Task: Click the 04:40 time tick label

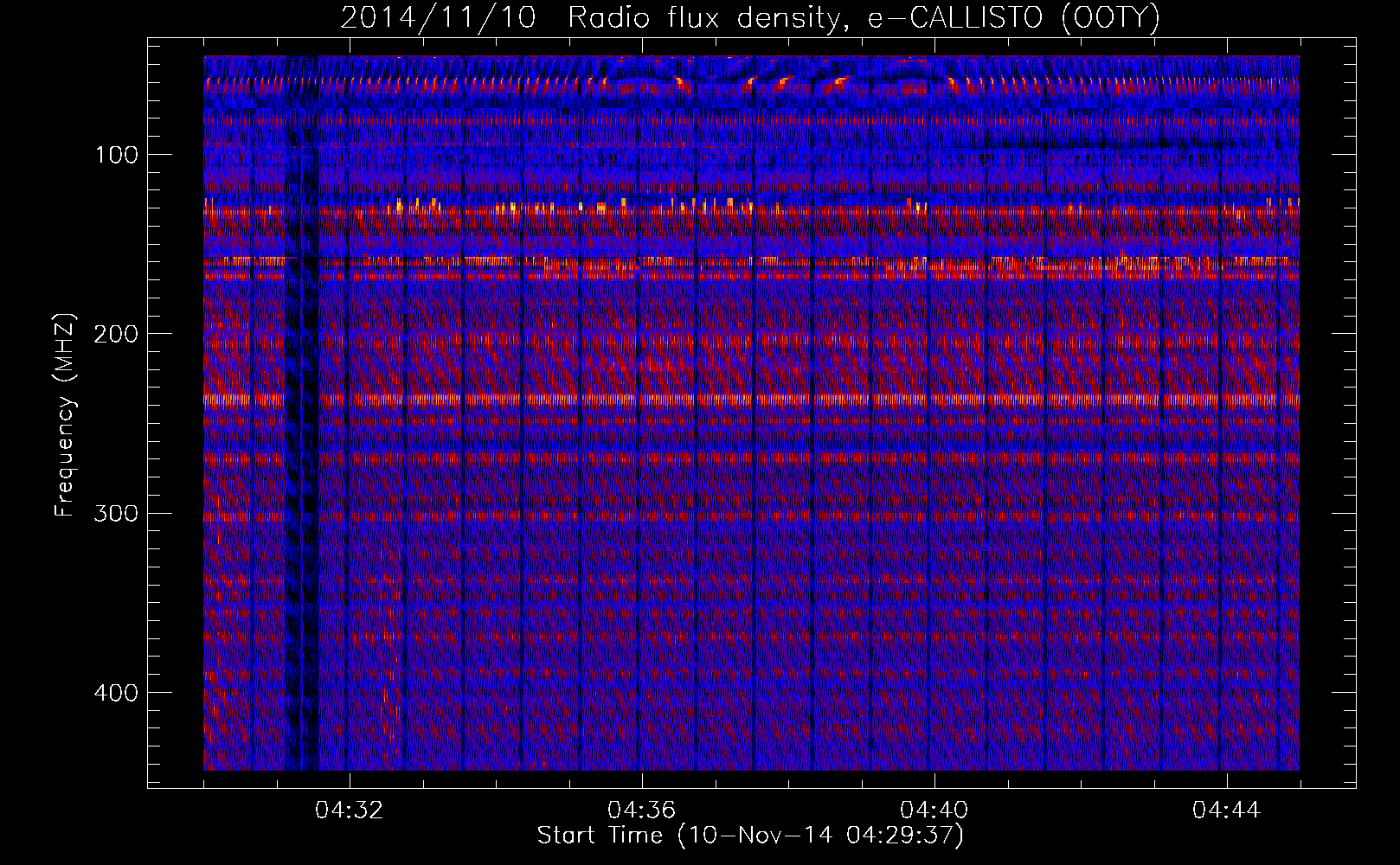Action: [x=934, y=811]
